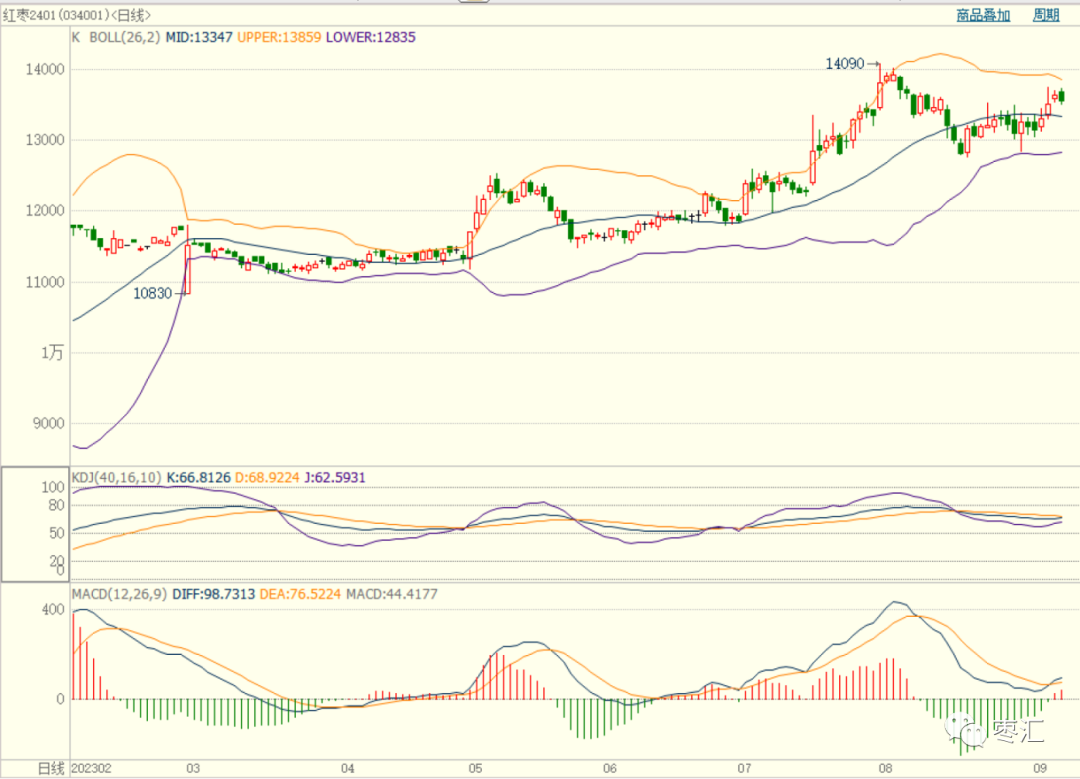Open the 周期 link
Screen dimensions: 1080x779
(1046, 15)
